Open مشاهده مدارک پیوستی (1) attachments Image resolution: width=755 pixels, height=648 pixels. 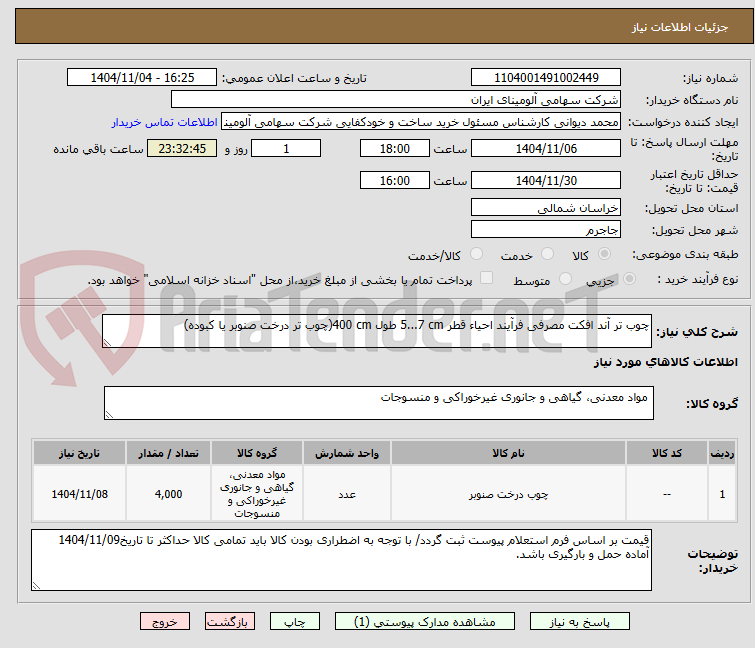point(425,622)
